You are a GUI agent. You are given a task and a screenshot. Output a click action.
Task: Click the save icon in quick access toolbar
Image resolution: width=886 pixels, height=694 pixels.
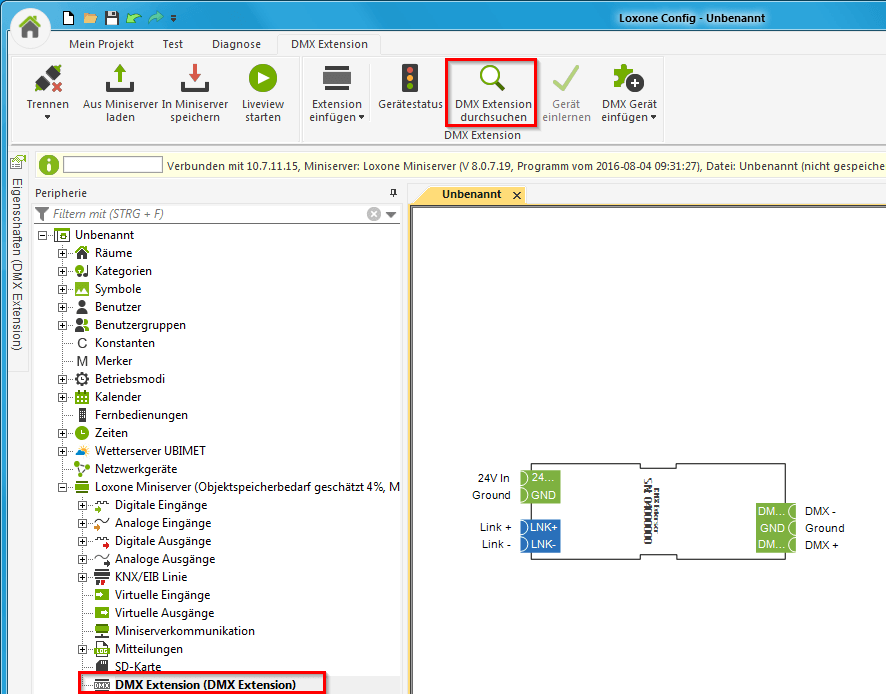tap(111, 17)
